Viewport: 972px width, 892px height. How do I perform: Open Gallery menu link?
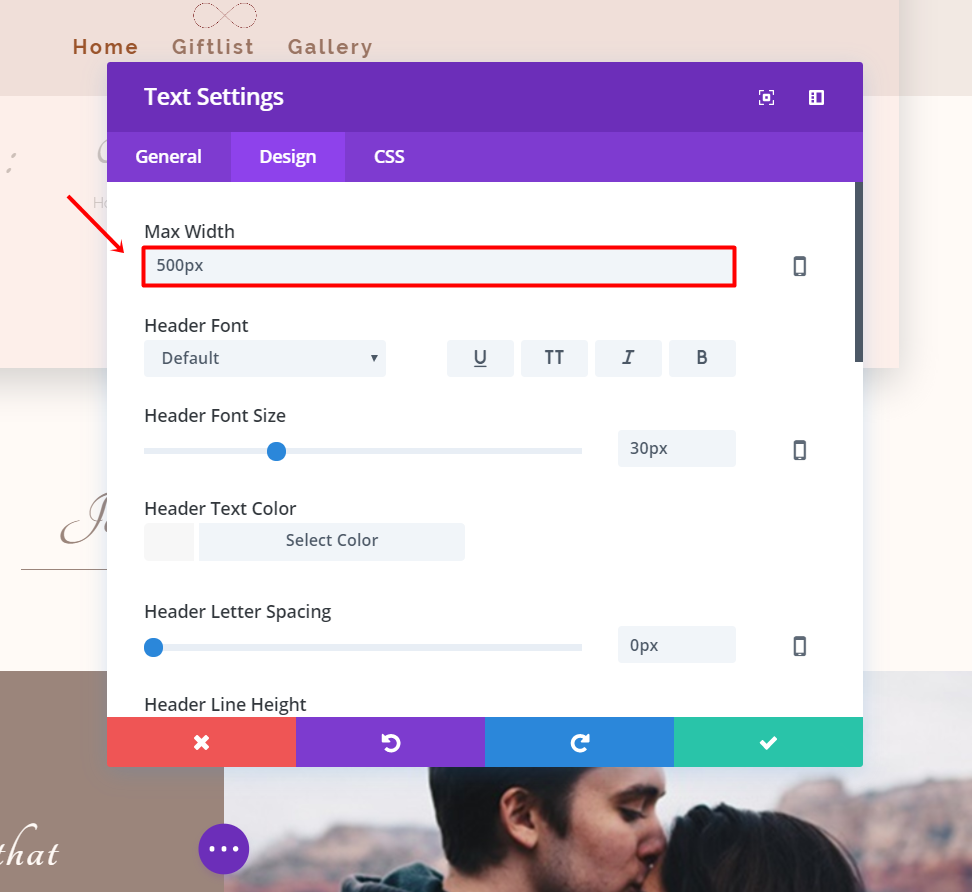[330, 47]
